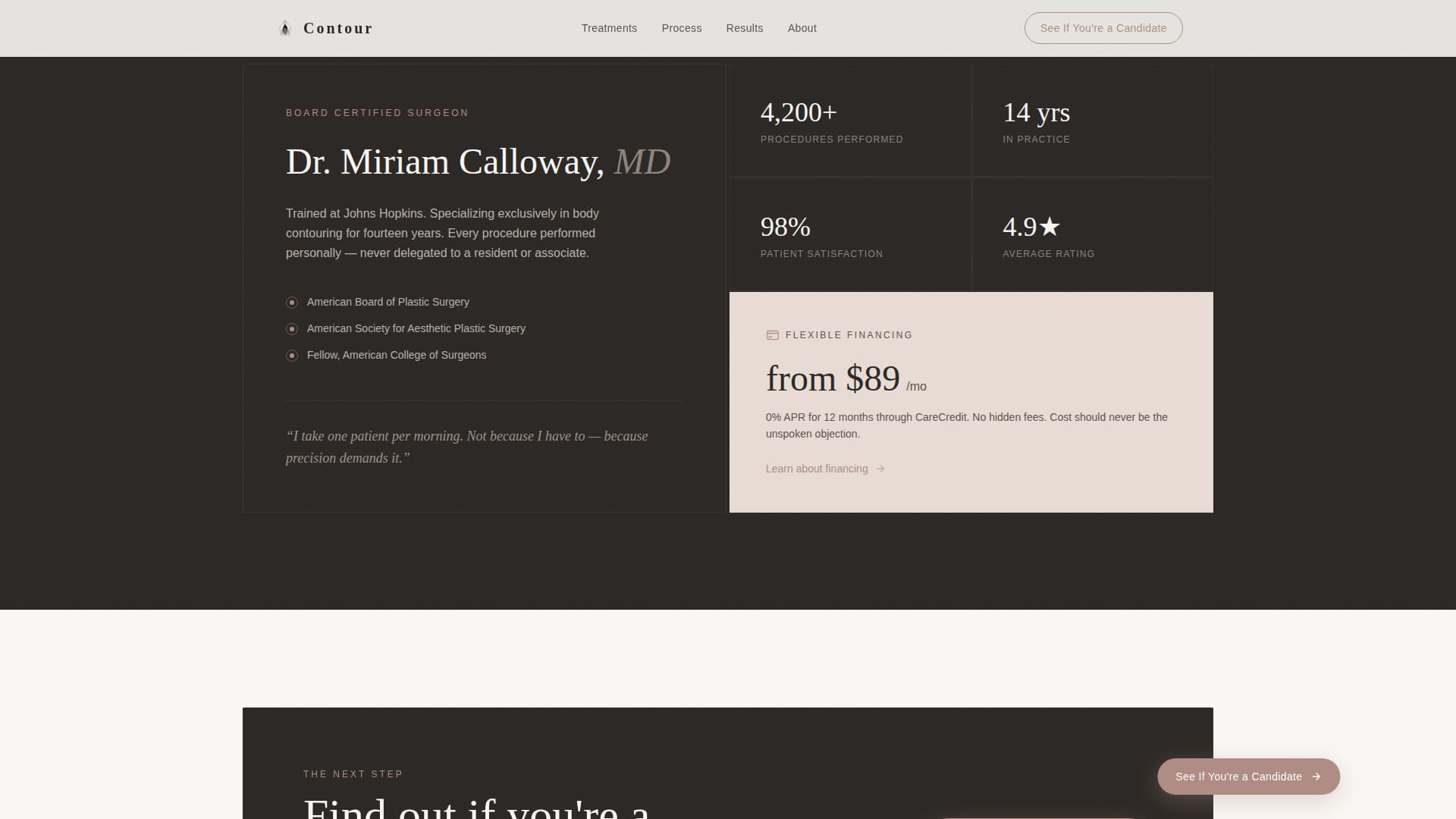Click the Dr. Miriam Calloway MD heading

point(478,161)
